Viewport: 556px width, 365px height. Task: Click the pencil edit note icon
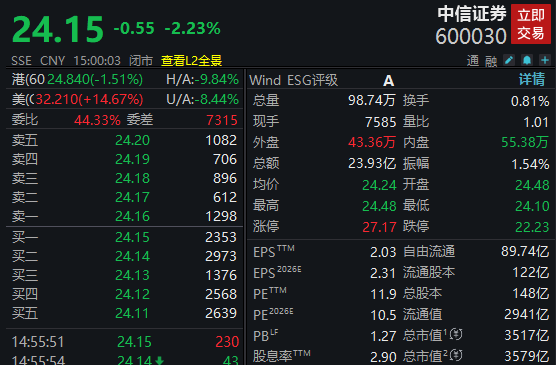click(x=509, y=60)
